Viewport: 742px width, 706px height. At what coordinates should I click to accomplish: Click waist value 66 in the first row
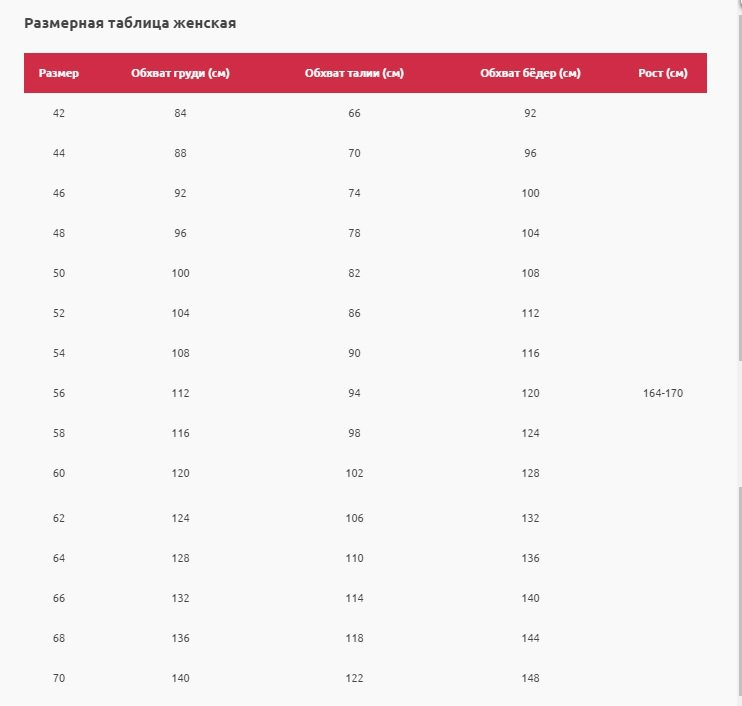click(354, 113)
